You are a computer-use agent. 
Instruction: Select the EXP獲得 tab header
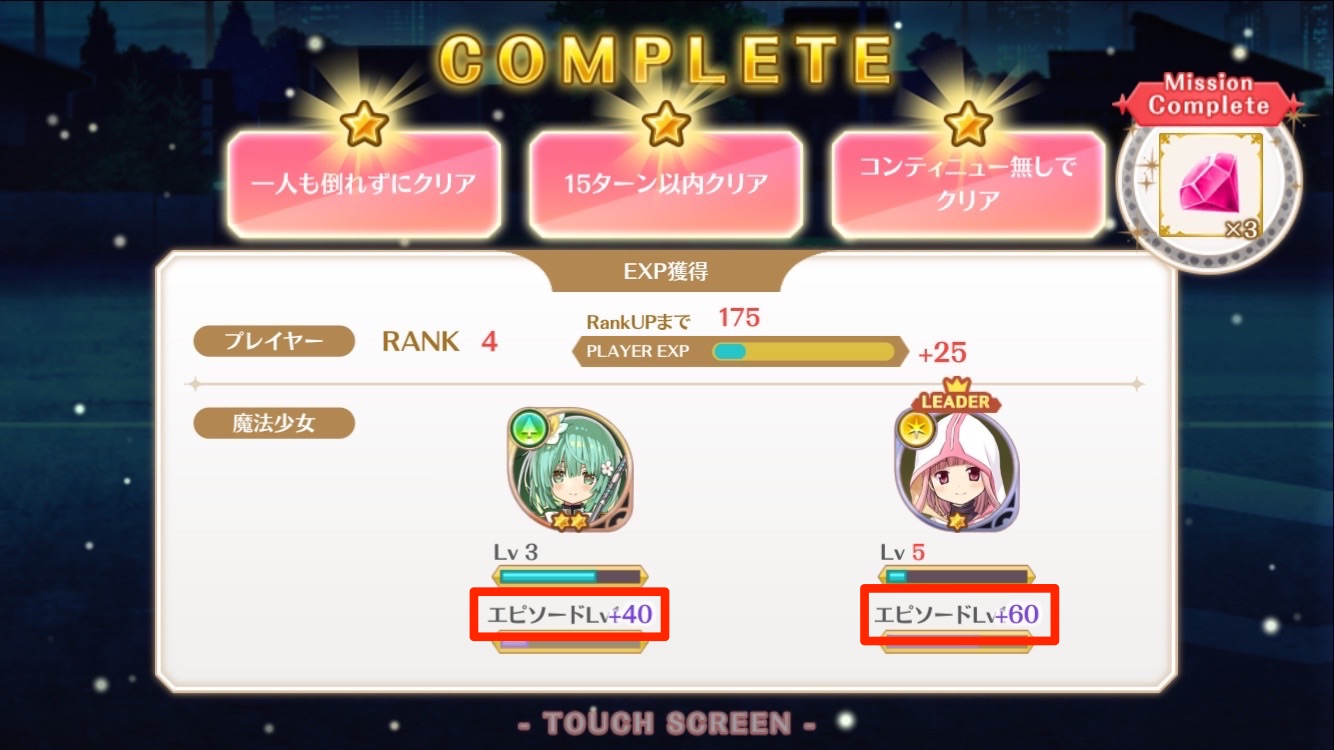pos(666,270)
